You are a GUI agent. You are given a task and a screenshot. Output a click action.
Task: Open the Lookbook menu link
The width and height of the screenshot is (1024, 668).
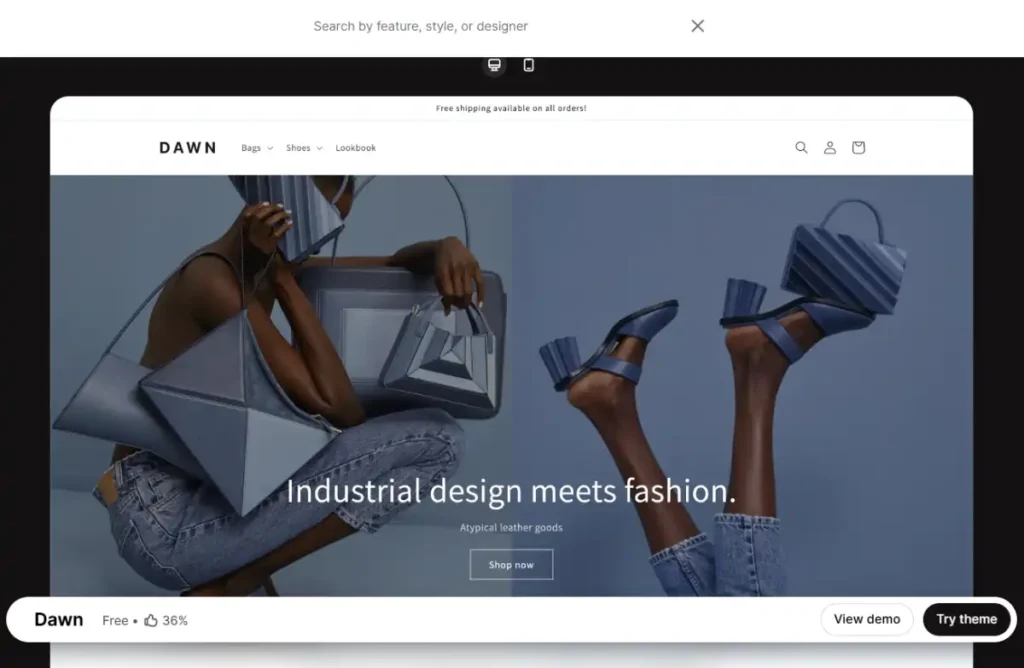tap(356, 148)
